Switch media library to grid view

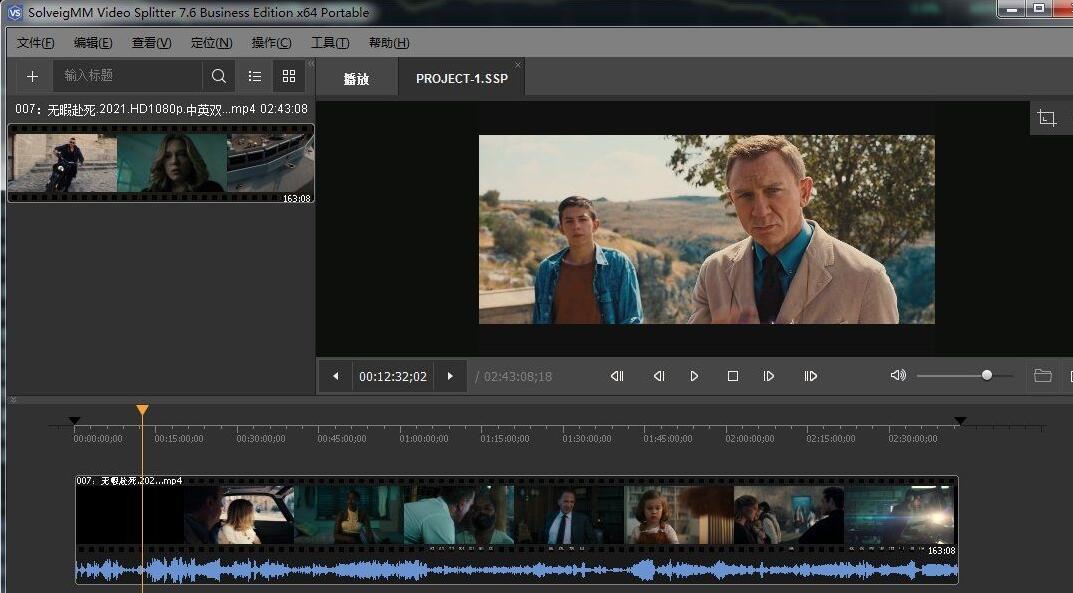(x=289, y=76)
